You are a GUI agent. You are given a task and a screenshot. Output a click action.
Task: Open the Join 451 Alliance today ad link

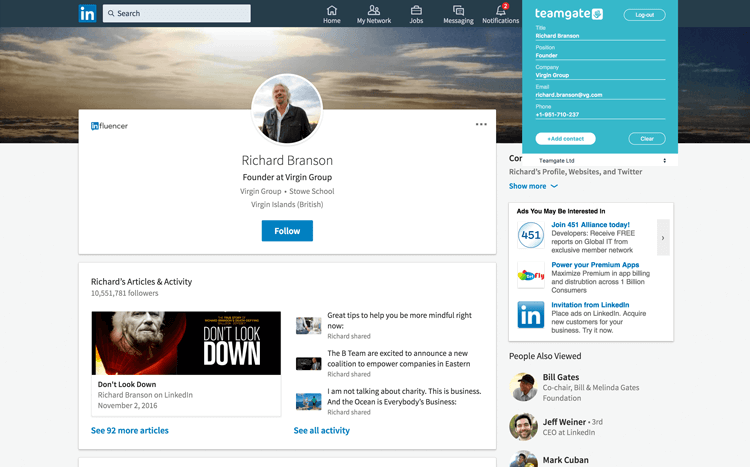click(590, 224)
